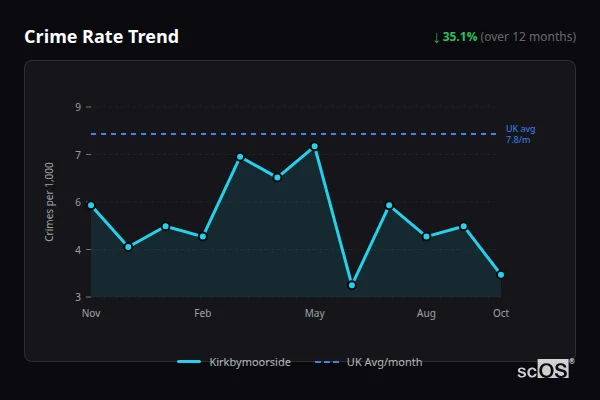Click the dashed UK average line
Image resolution: width=600 pixels, height=400 pixels.
tap(293, 134)
